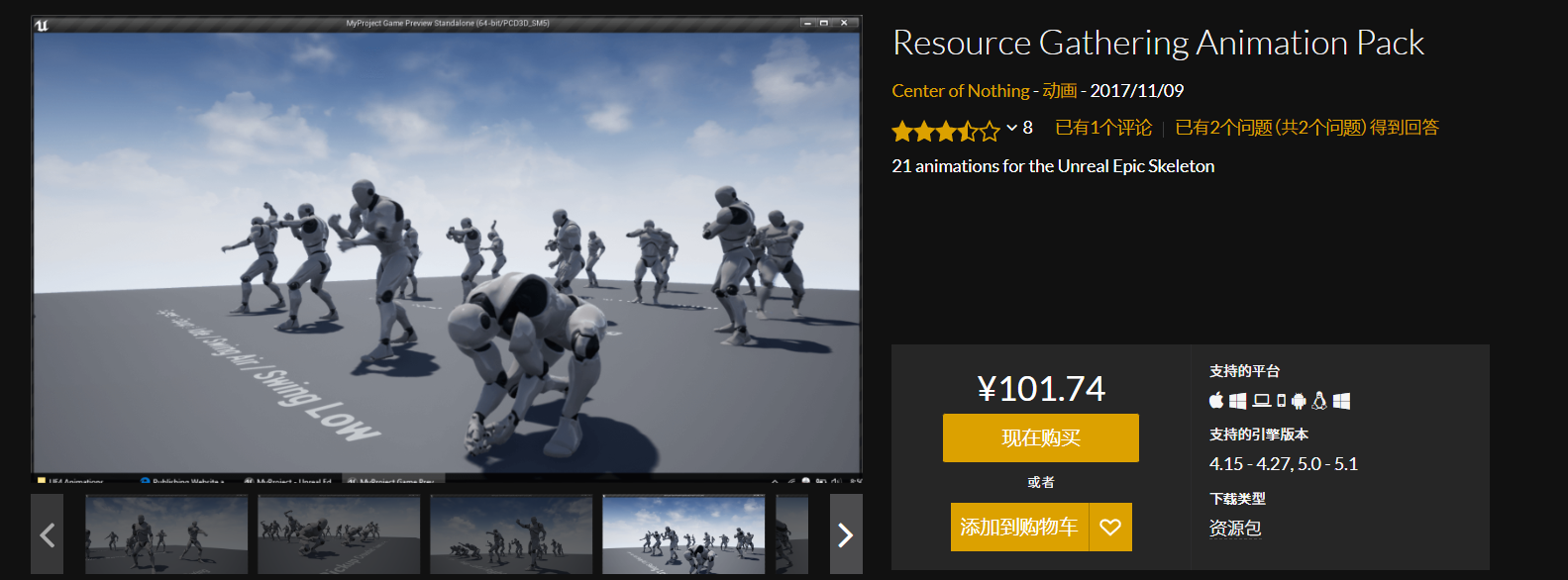This screenshot has width=1568, height=580.
Task: Open the Center of Nothing seller page
Action: (961, 91)
